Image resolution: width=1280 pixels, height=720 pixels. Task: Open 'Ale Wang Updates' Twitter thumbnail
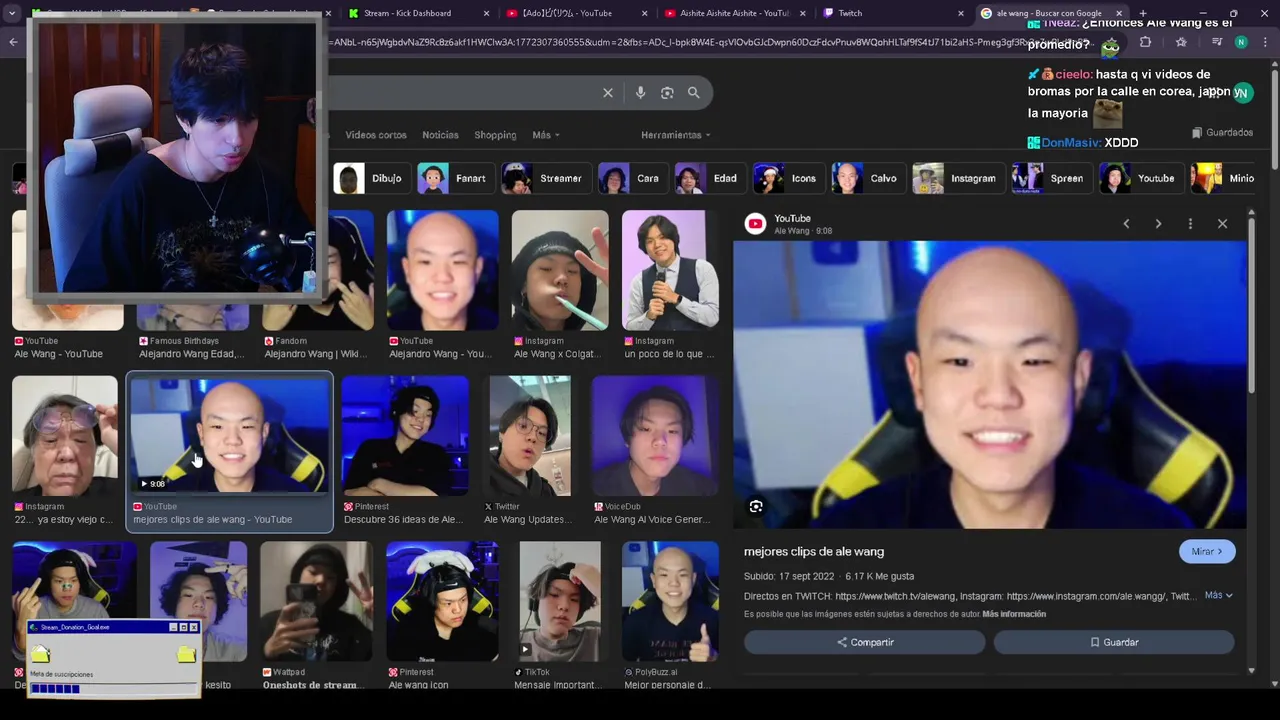coord(530,436)
